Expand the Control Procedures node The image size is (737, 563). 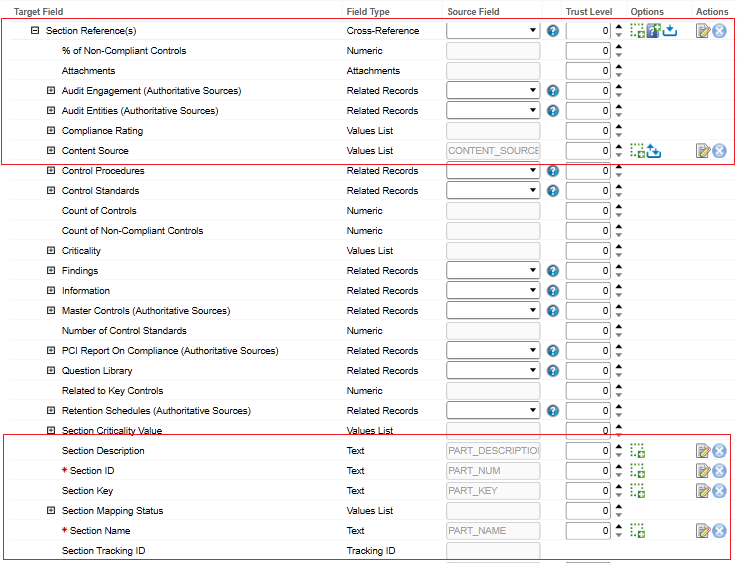pyautogui.click(x=51, y=170)
